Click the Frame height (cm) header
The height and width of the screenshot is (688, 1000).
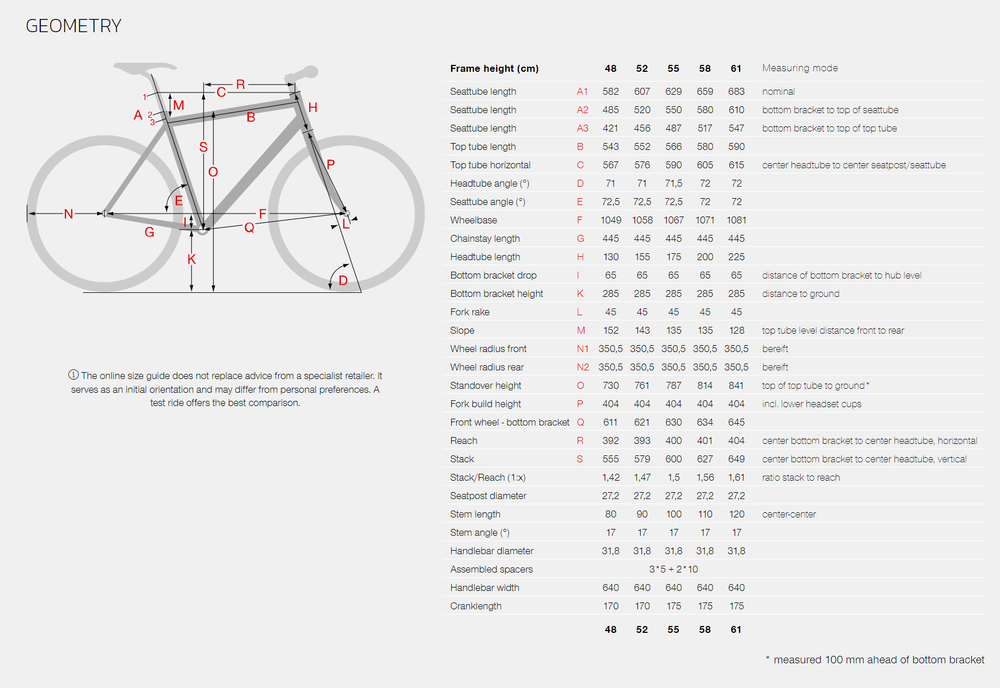[x=494, y=68]
